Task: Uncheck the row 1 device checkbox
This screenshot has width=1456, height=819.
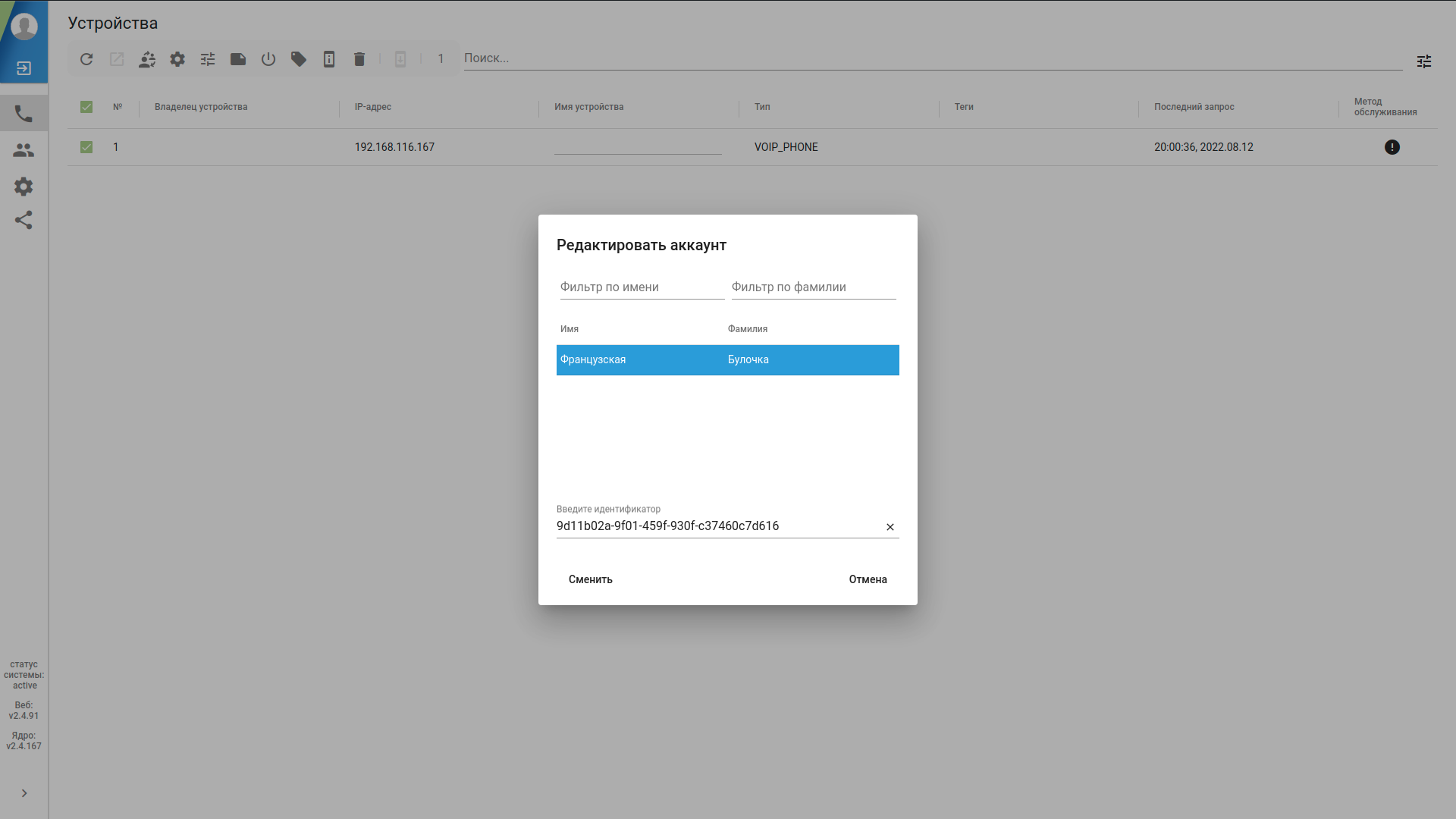Action: click(x=86, y=147)
